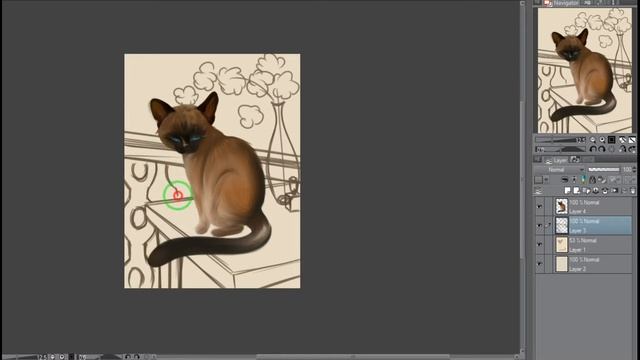Lock transparent pixels on selected layer
The width and height of the screenshot is (640, 360).
point(602,180)
